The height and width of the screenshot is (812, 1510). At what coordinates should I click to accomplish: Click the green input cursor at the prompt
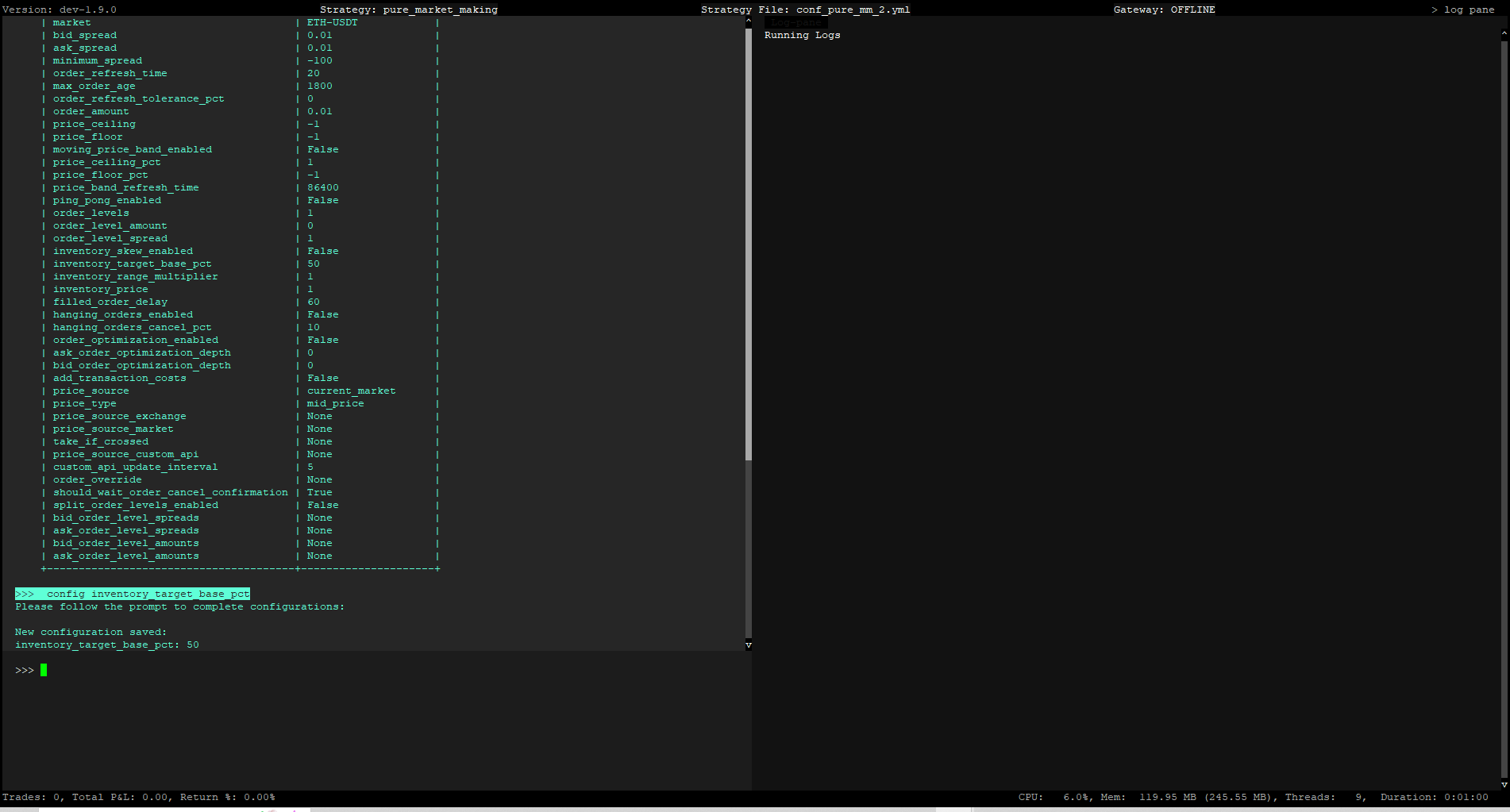point(45,670)
